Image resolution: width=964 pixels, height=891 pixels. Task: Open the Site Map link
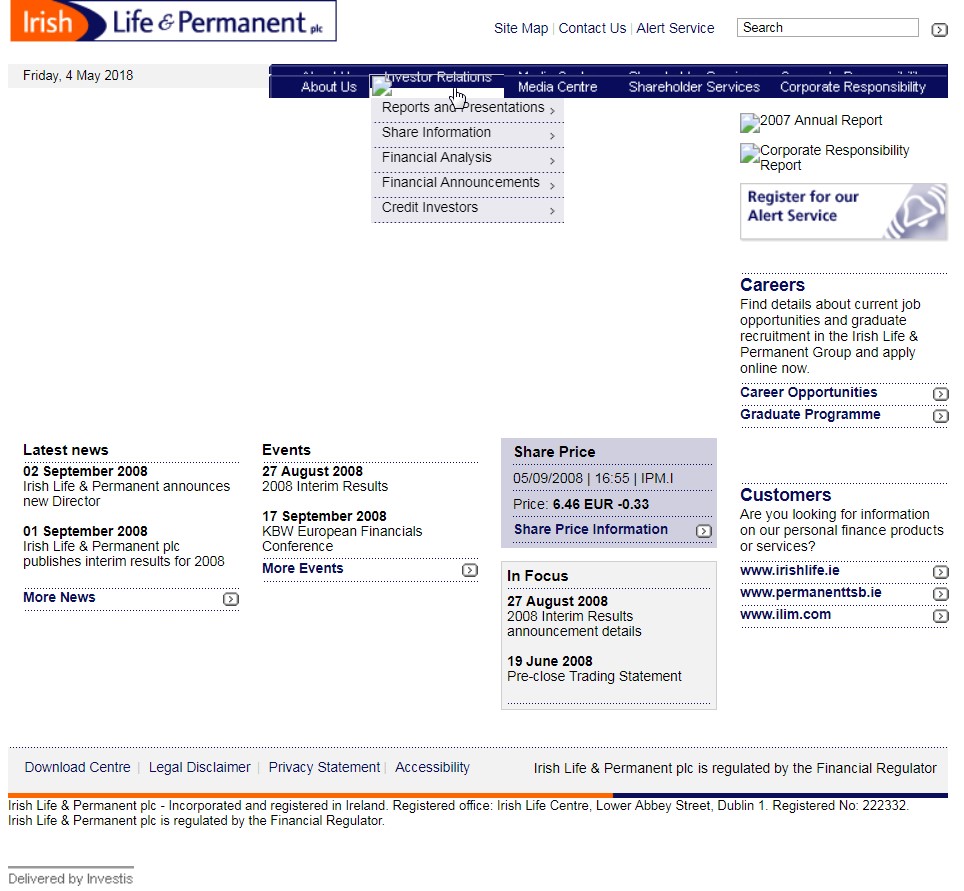(521, 28)
